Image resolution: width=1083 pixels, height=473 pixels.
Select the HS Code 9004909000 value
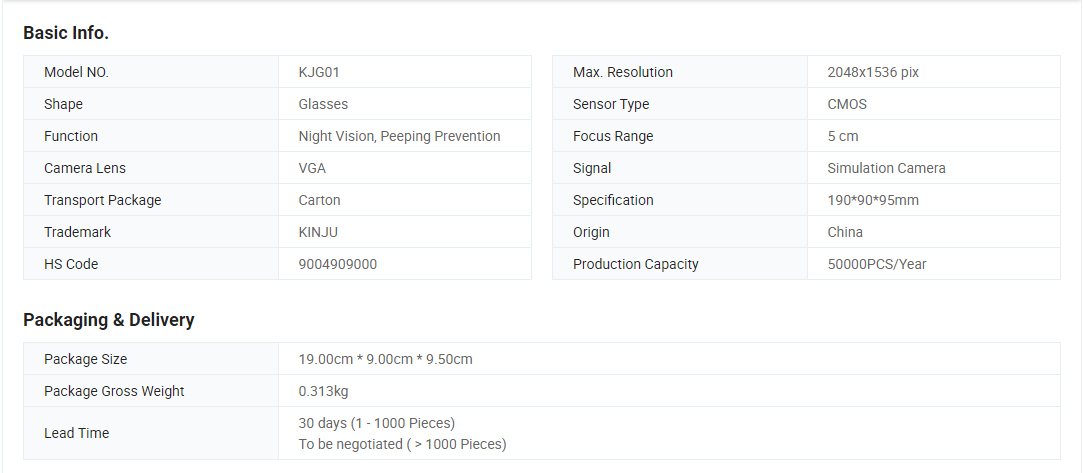[x=338, y=264]
